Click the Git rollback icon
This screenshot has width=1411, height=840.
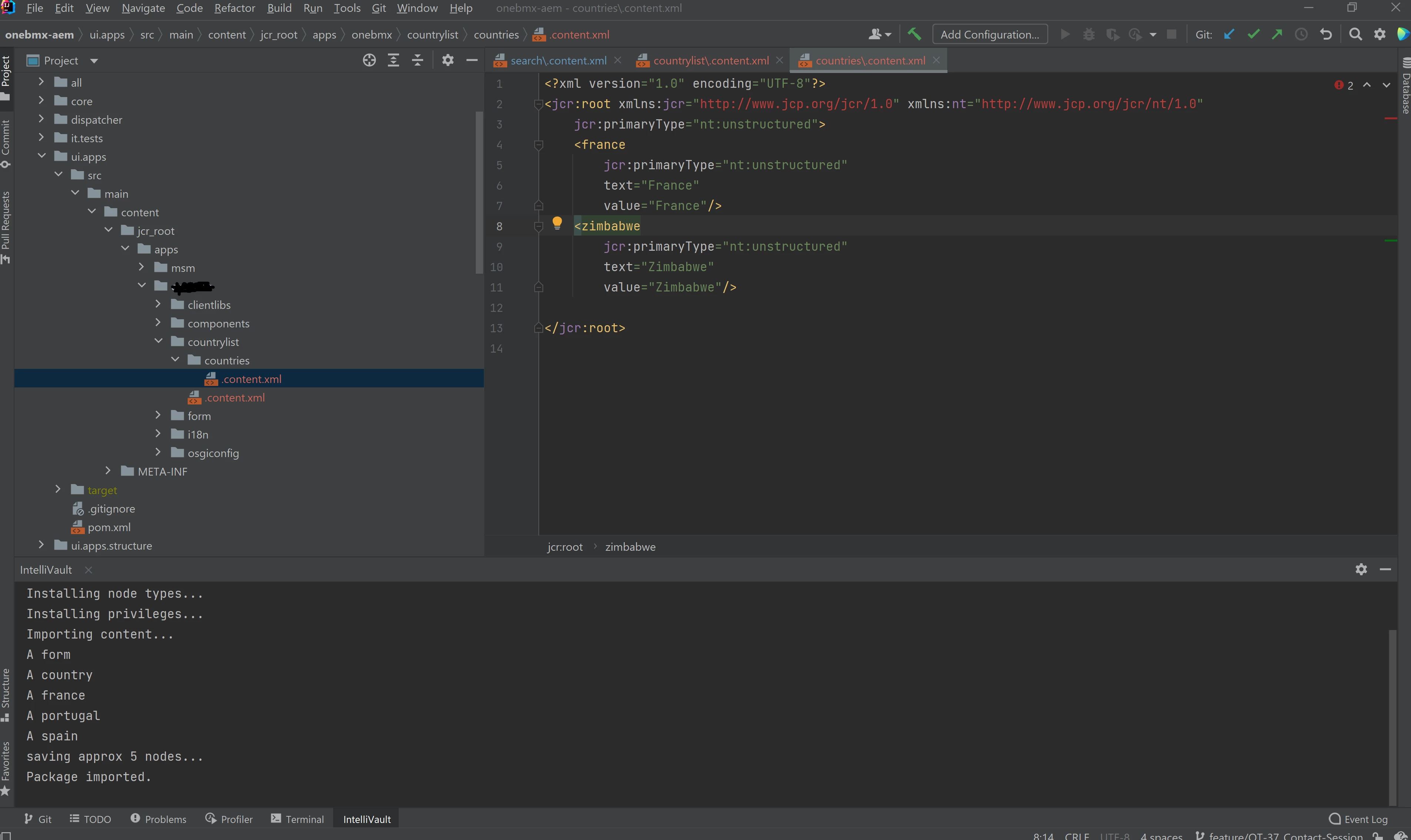click(x=1325, y=34)
